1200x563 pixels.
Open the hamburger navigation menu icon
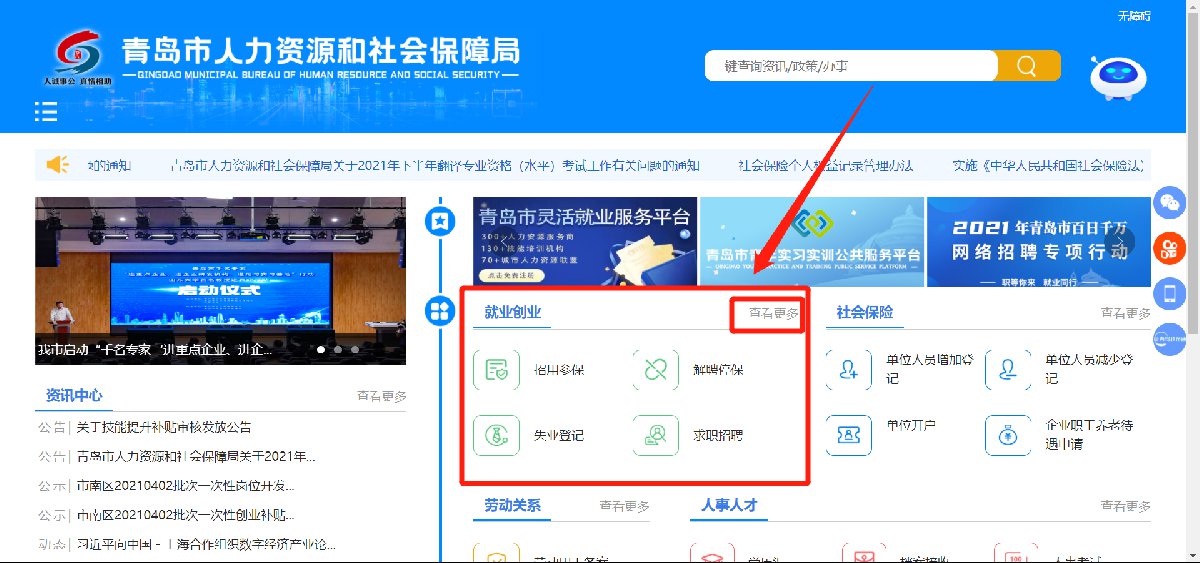46,112
